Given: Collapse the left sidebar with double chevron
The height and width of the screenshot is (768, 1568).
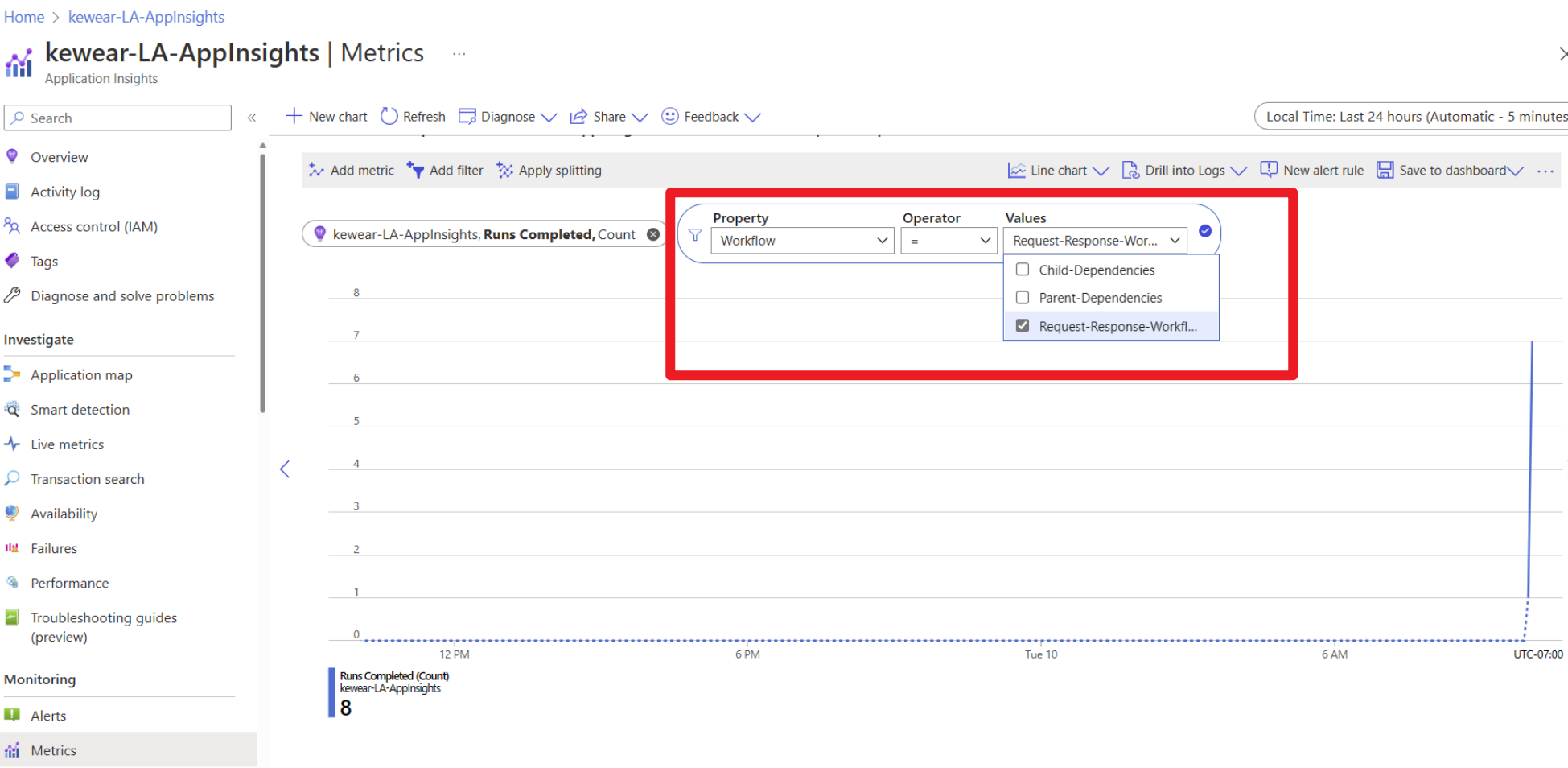Looking at the screenshot, I should click(252, 118).
